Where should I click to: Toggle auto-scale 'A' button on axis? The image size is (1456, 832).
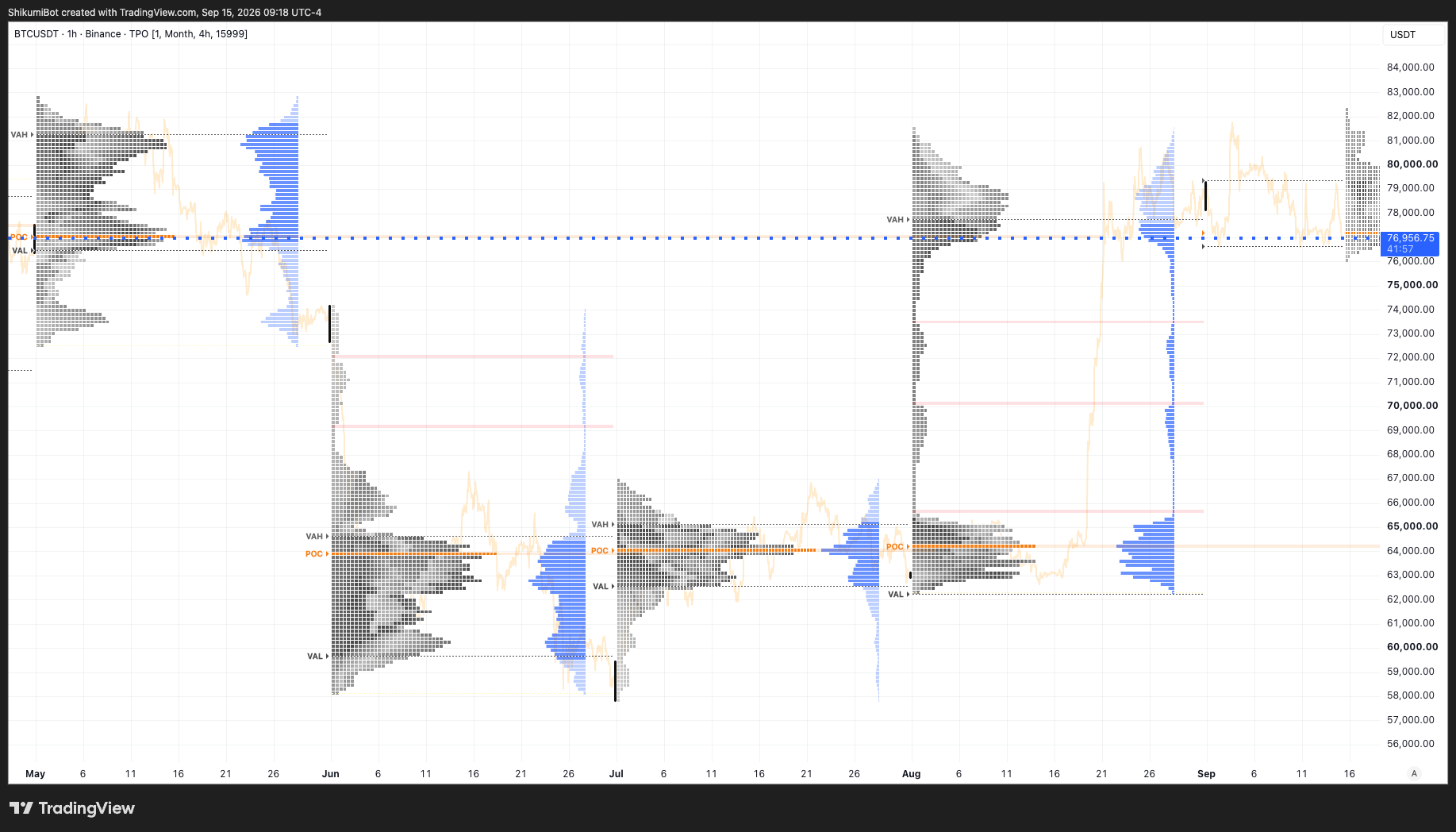coord(1413,773)
